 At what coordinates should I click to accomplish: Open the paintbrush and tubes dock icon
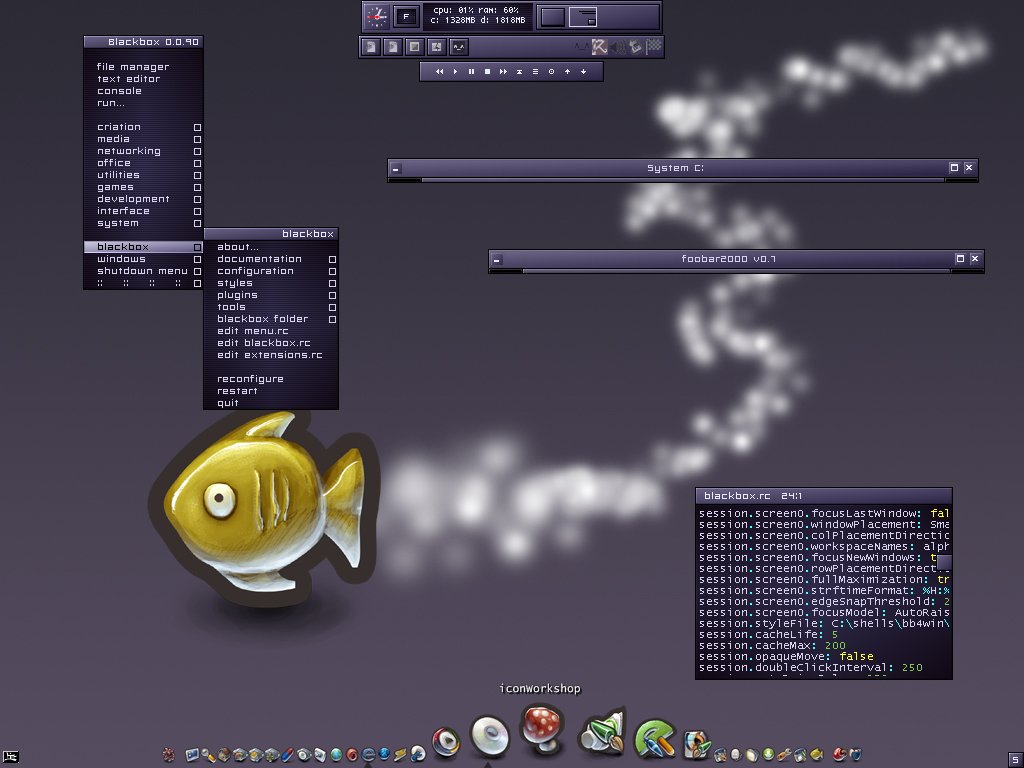(601, 733)
